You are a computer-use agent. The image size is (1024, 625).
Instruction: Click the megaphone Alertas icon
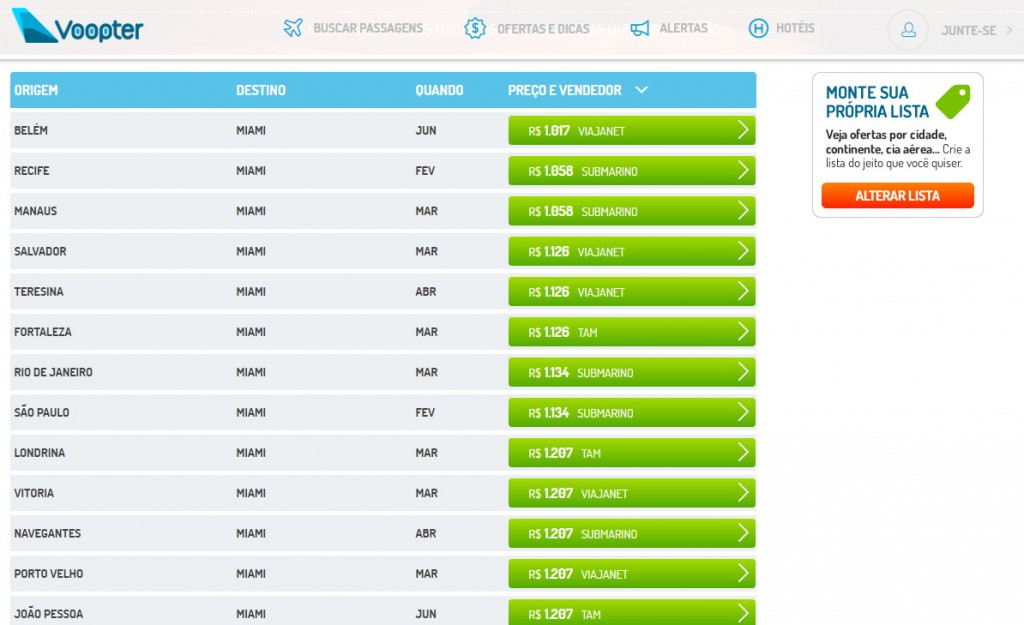(x=640, y=28)
